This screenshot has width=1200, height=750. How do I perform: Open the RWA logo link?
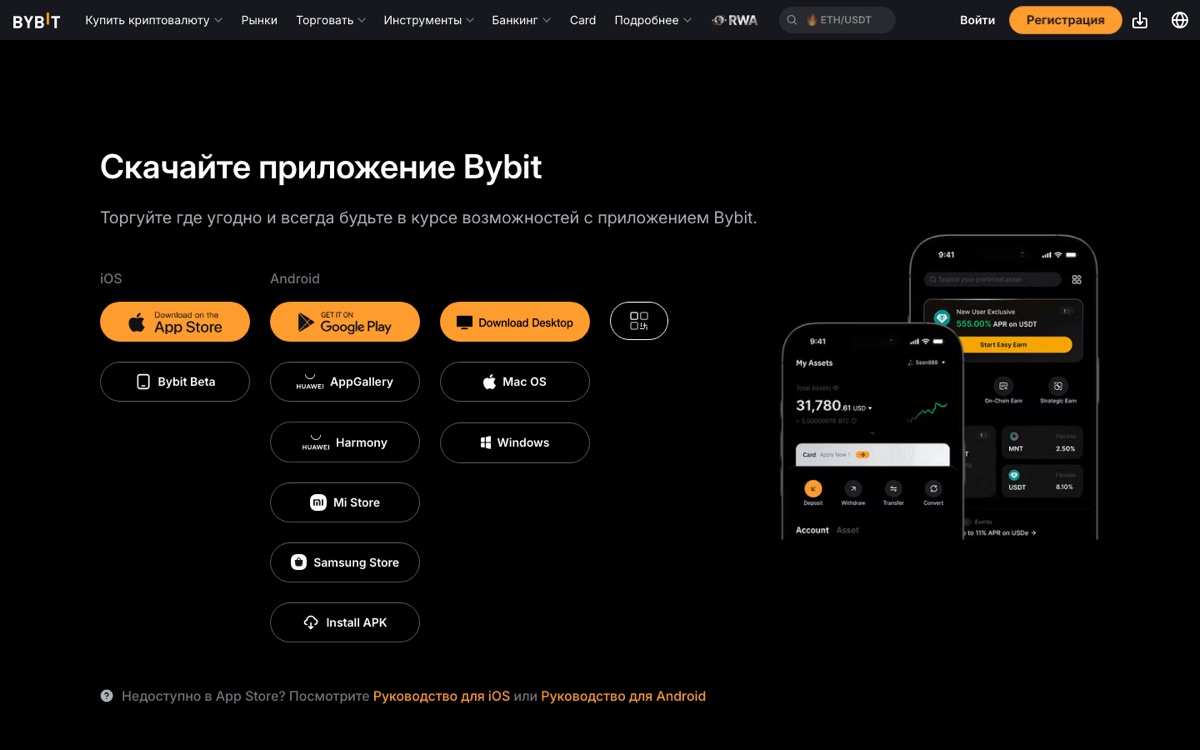click(735, 20)
